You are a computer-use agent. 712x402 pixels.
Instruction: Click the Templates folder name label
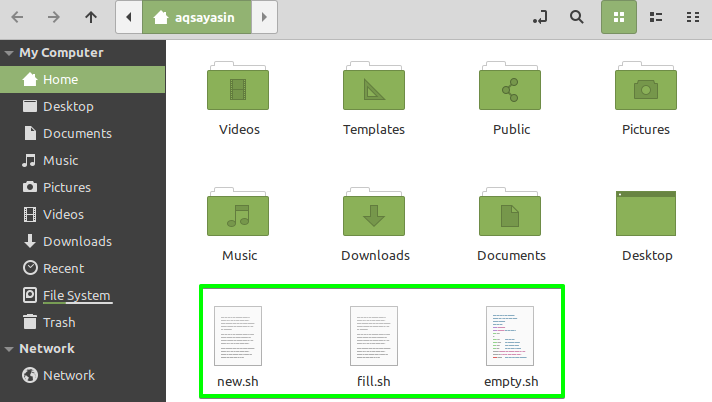click(x=374, y=129)
